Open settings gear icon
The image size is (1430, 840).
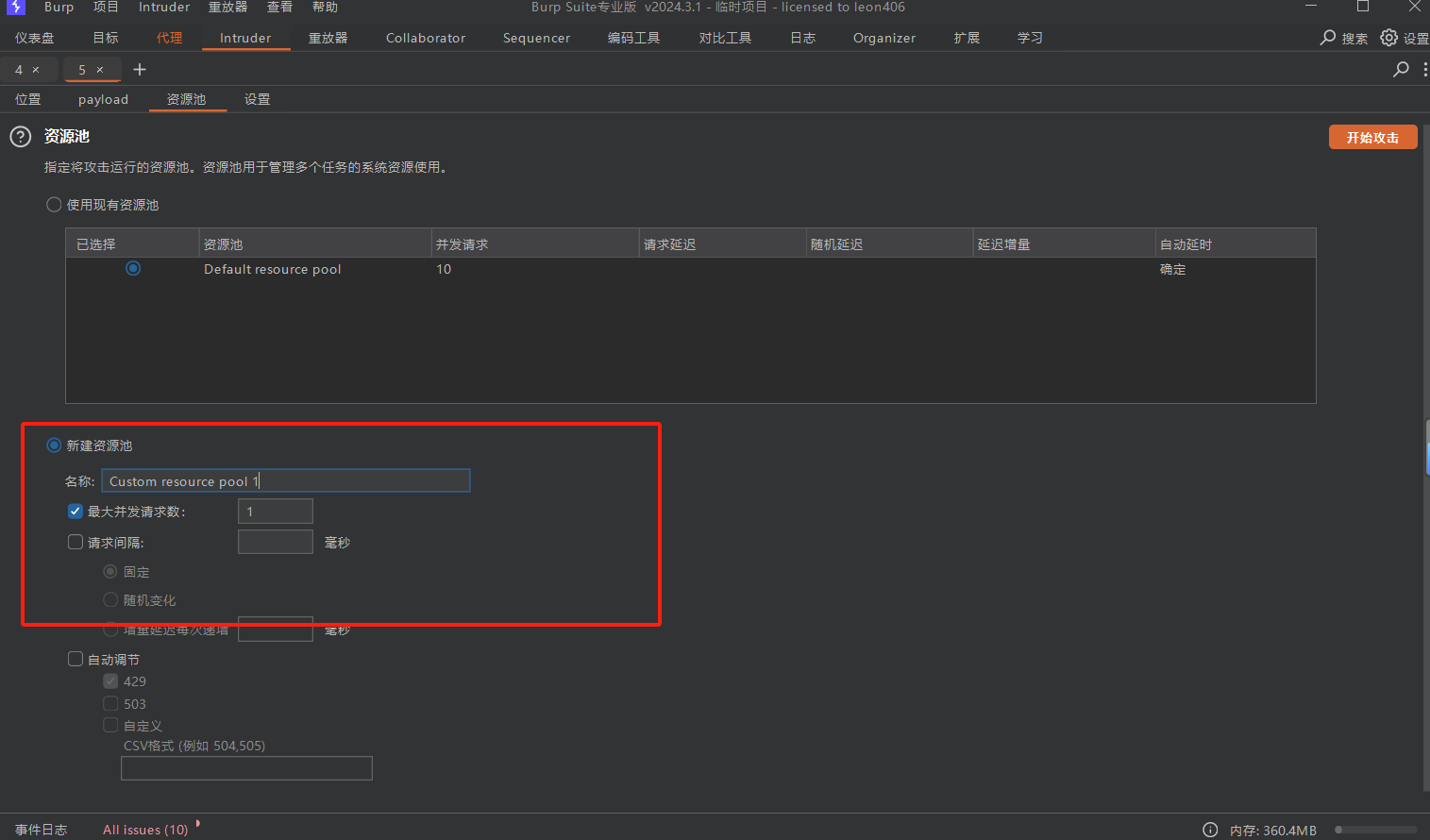coord(1388,38)
